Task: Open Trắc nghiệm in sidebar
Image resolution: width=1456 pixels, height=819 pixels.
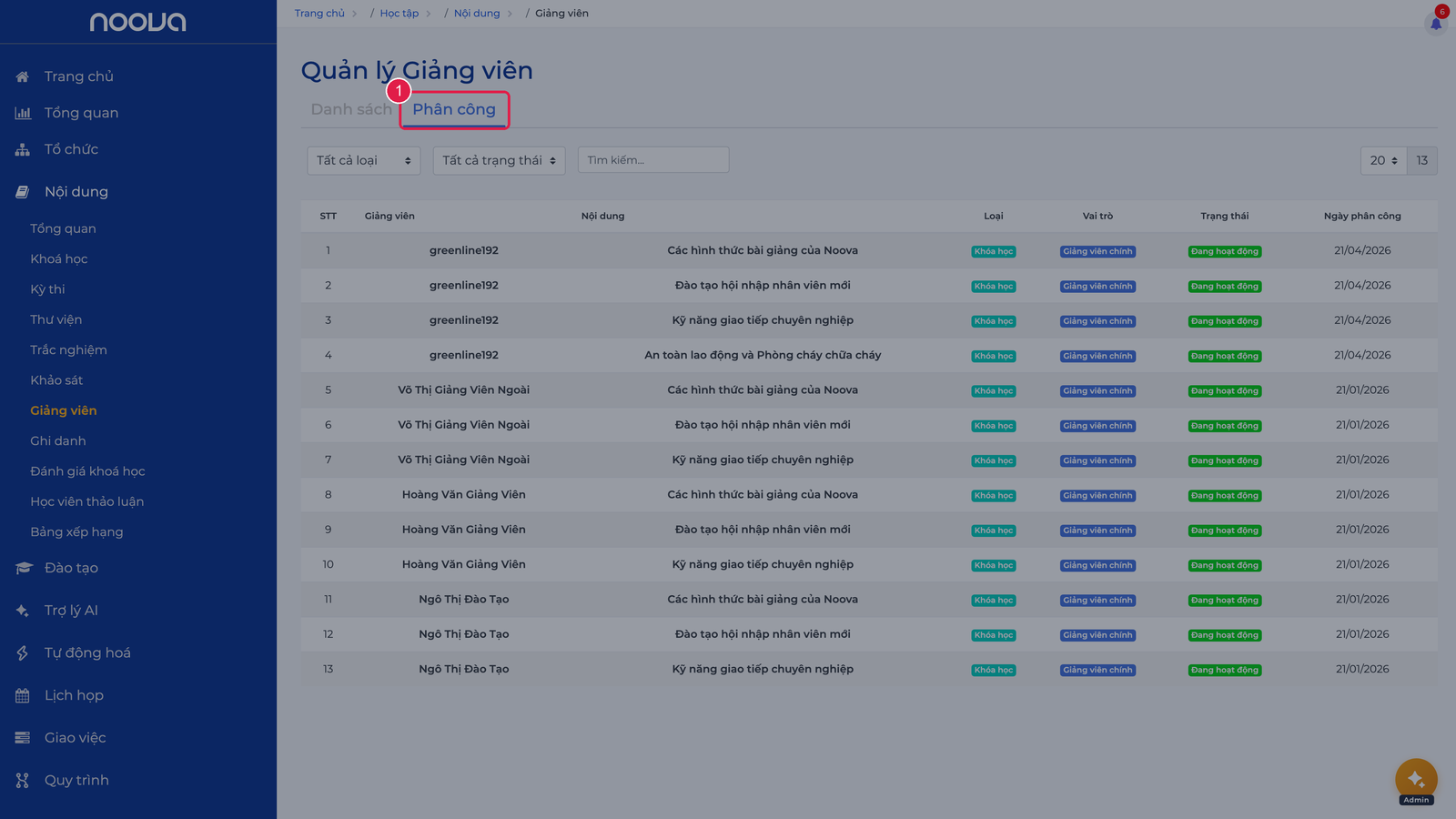Action: (x=68, y=349)
